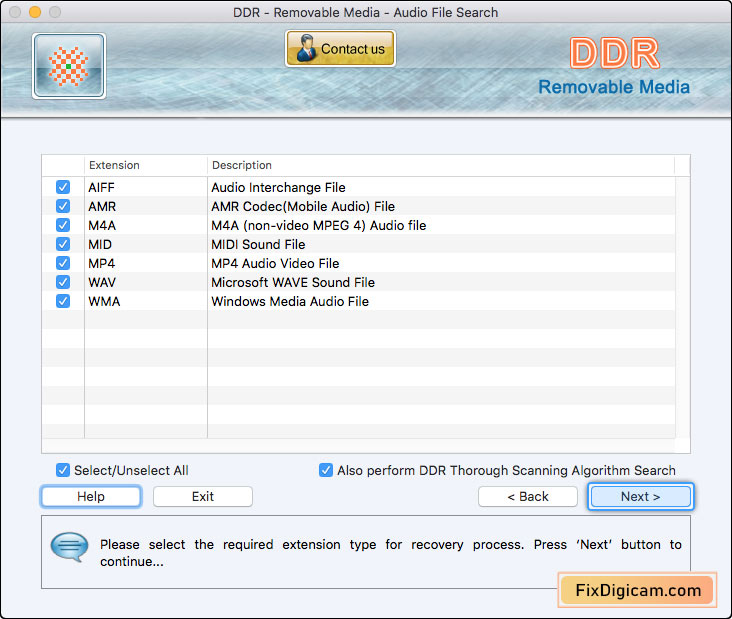
Task: Click the Exit button
Action: pos(203,496)
